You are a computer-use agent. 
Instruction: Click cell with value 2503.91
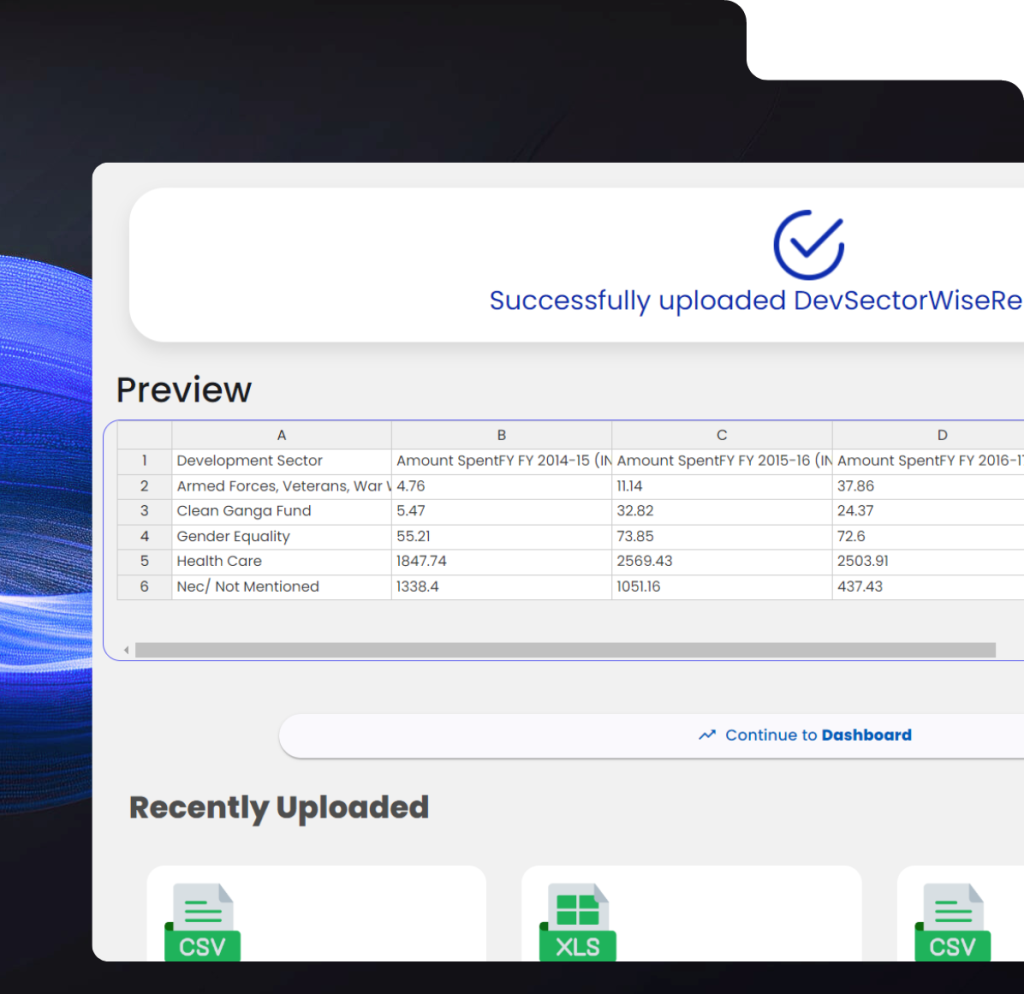(x=928, y=562)
